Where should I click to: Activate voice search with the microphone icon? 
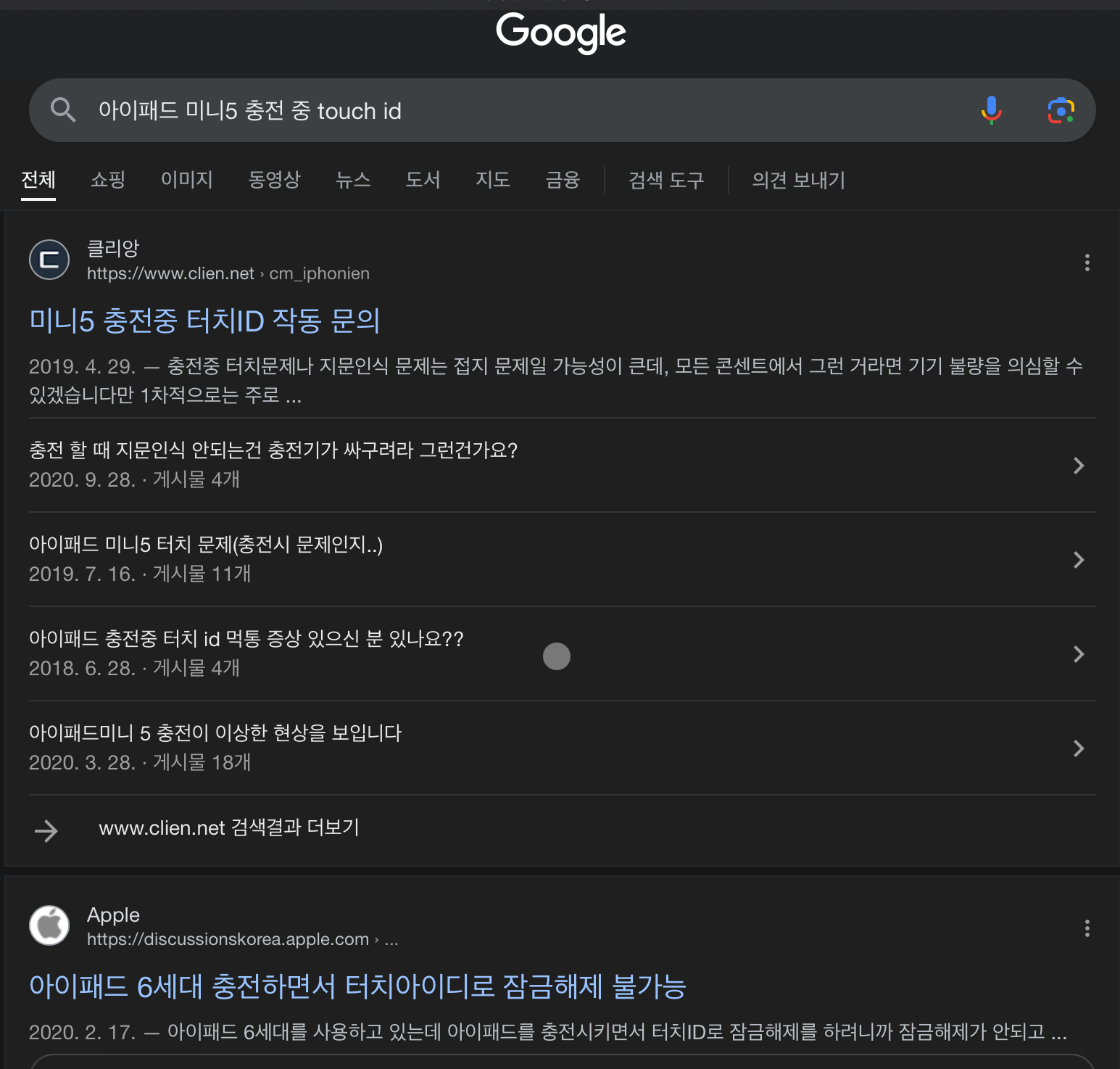990,110
